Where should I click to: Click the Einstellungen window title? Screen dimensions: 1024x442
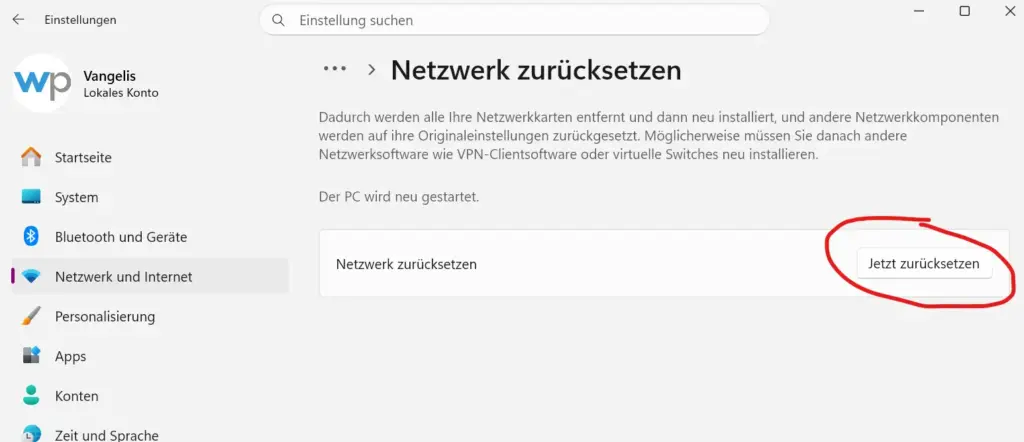[x=80, y=20]
